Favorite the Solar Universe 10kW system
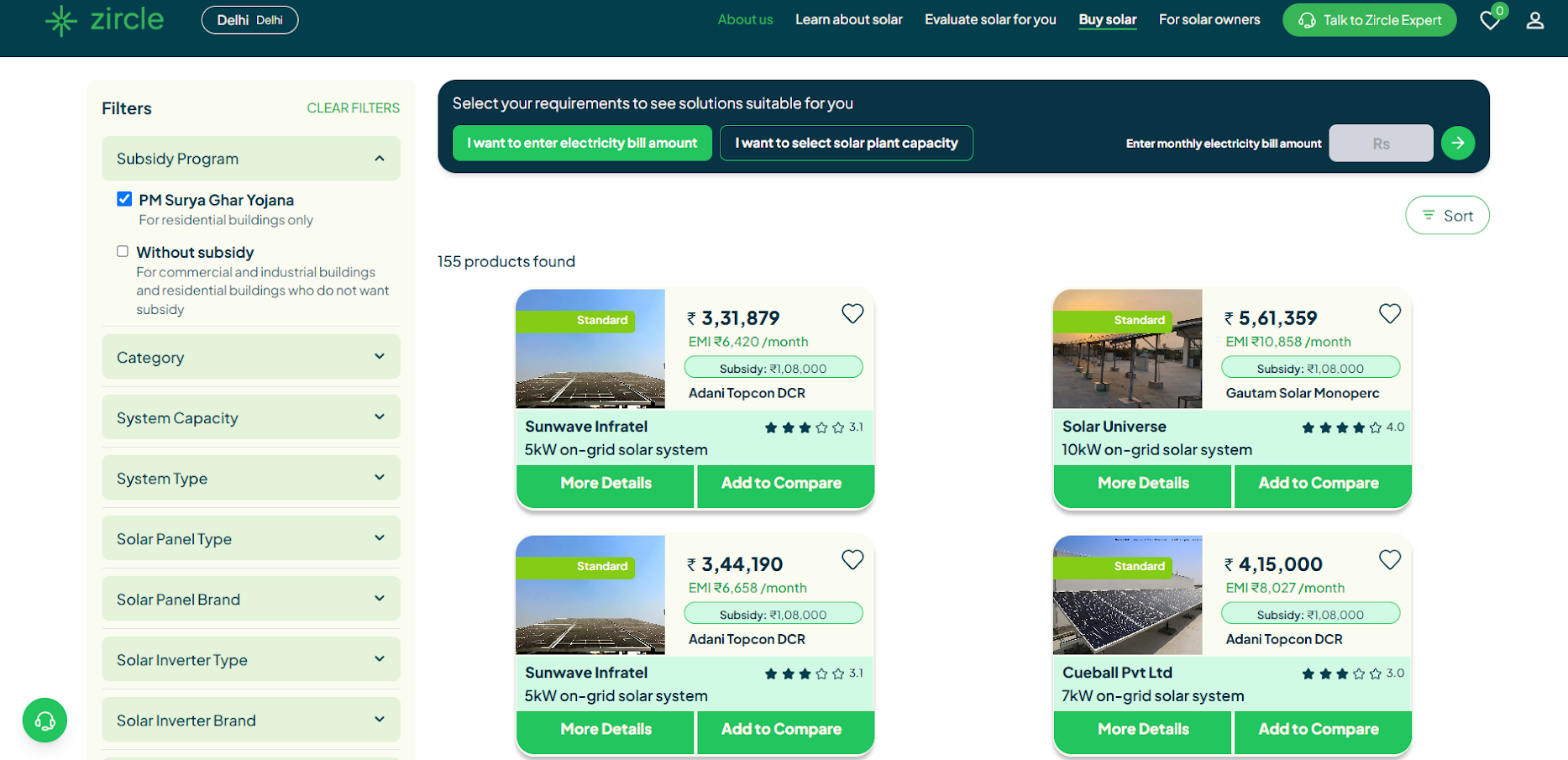 (1390, 313)
